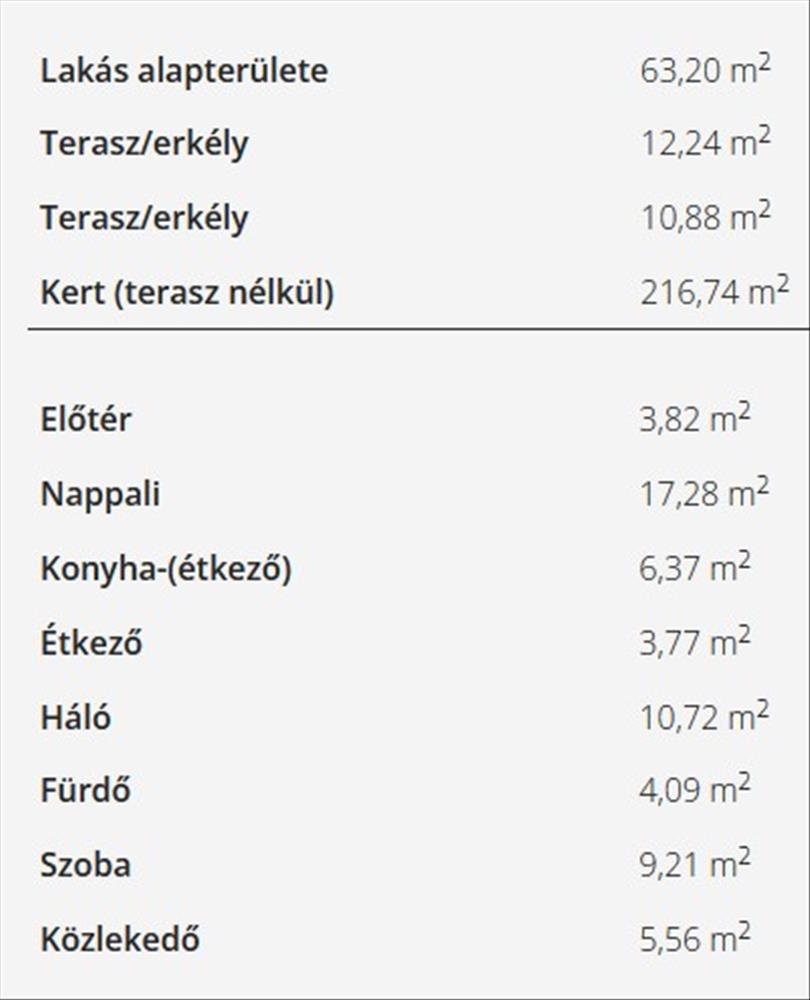Click the 'Konyha-(étkező)' label
810x1000 pixels.
(x=166, y=569)
